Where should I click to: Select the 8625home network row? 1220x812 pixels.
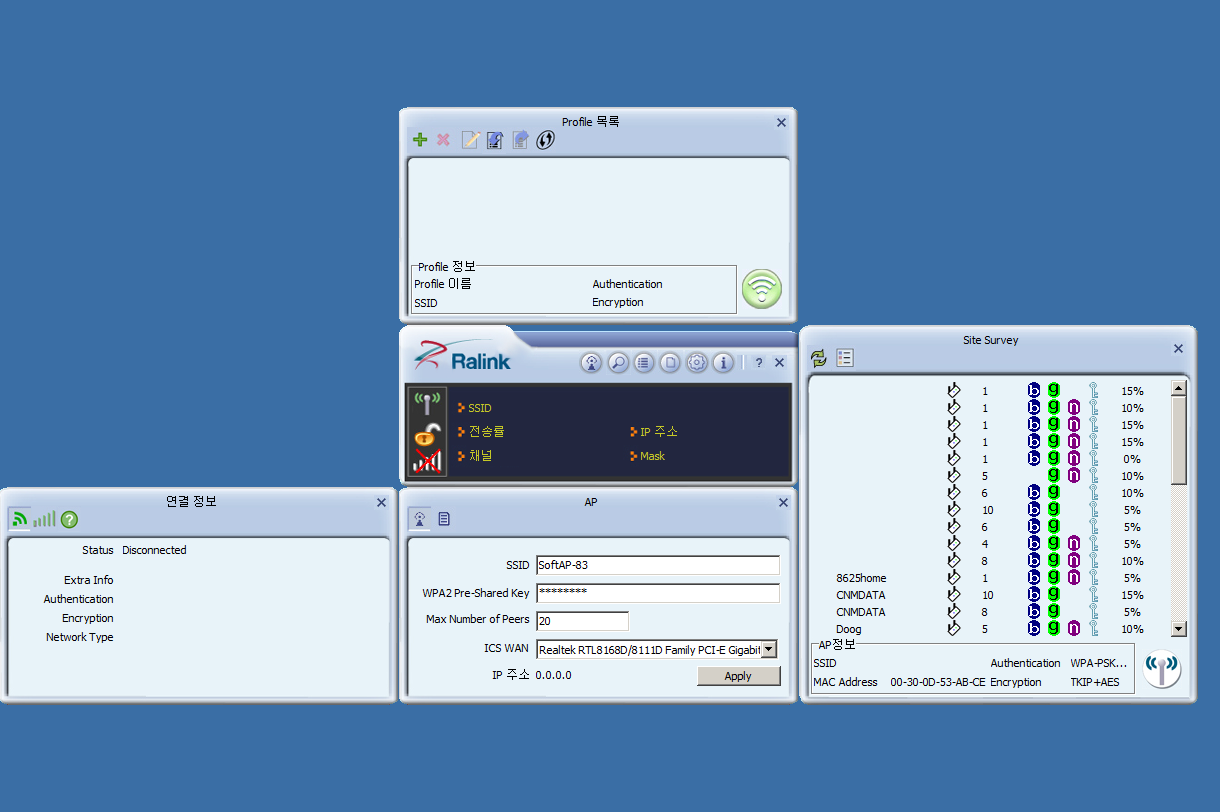pyautogui.click(x=988, y=578)
